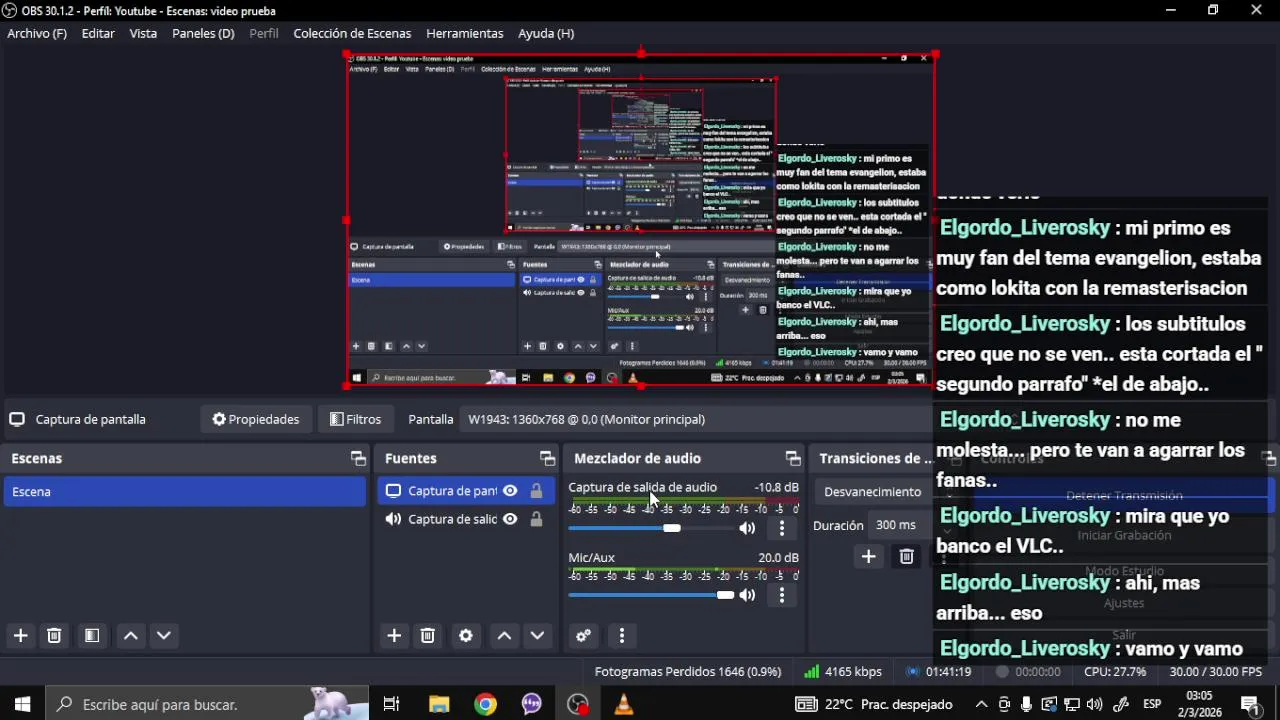The height and width of the screenshot is (720, 1280).
Task: Click the OBS Studio icon in the taskbar
Action: click(578, 704)
